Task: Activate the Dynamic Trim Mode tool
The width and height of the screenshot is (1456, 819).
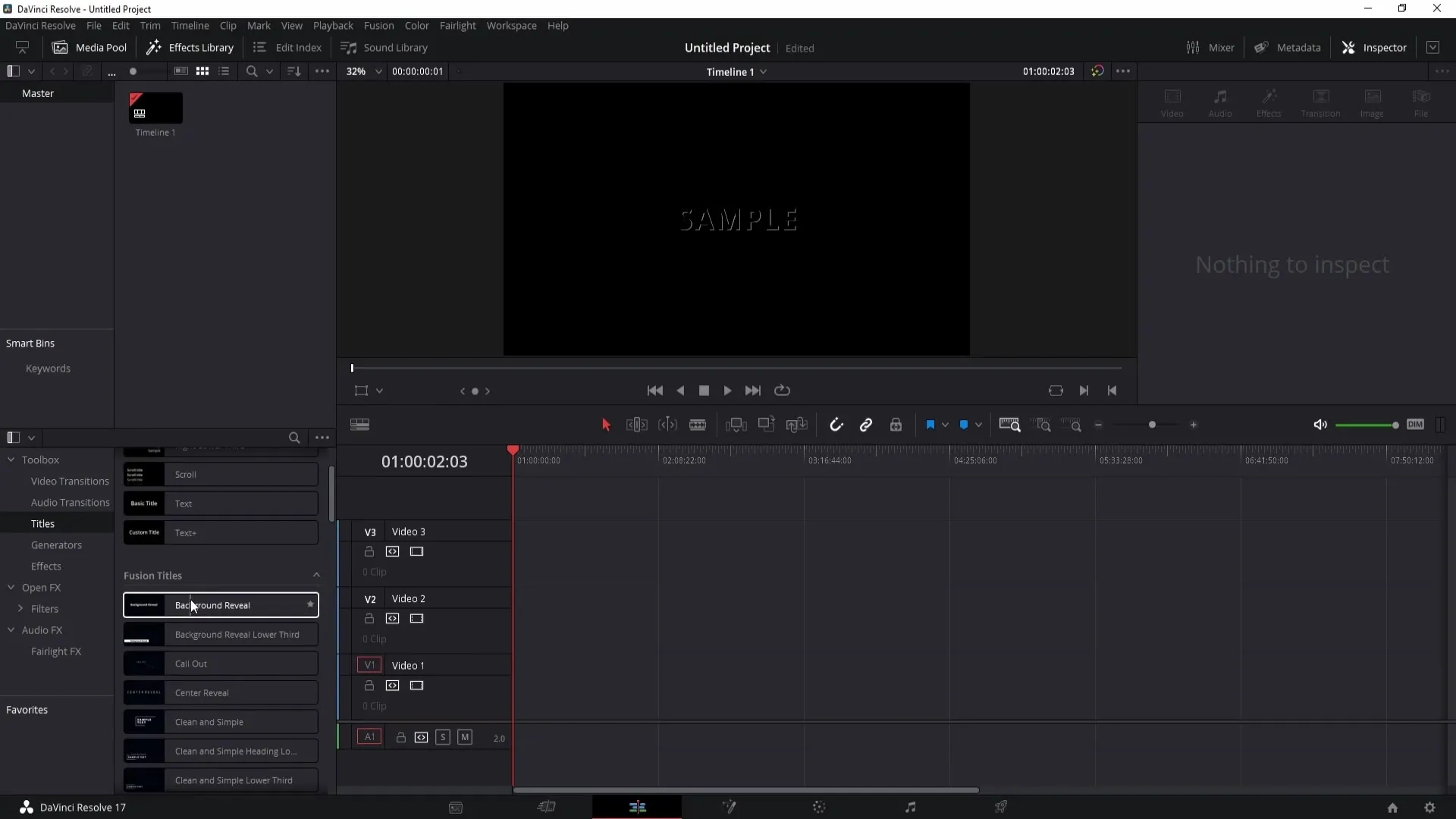Action: (667, 425)
